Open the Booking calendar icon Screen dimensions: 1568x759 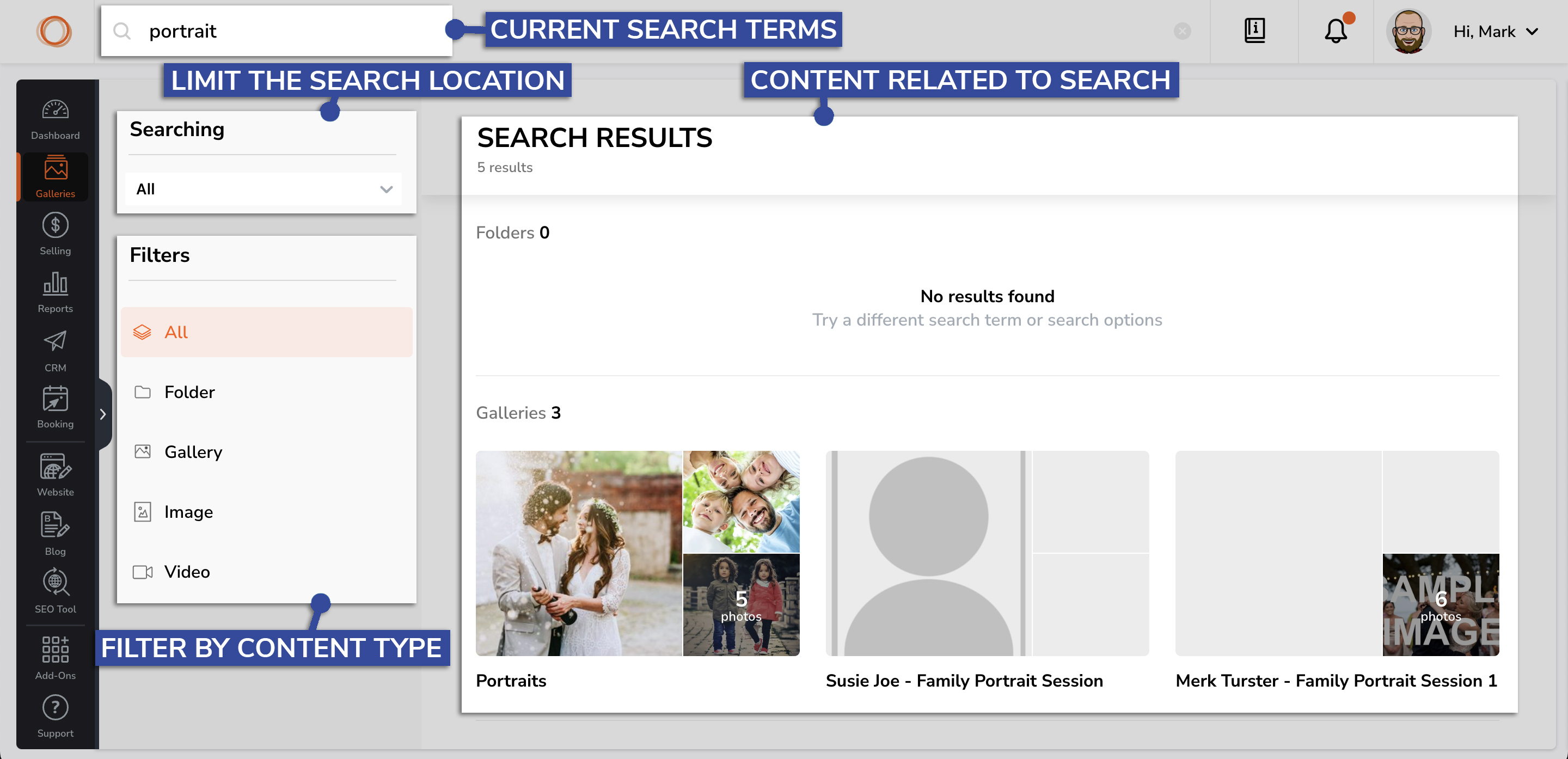coord(56,407)
